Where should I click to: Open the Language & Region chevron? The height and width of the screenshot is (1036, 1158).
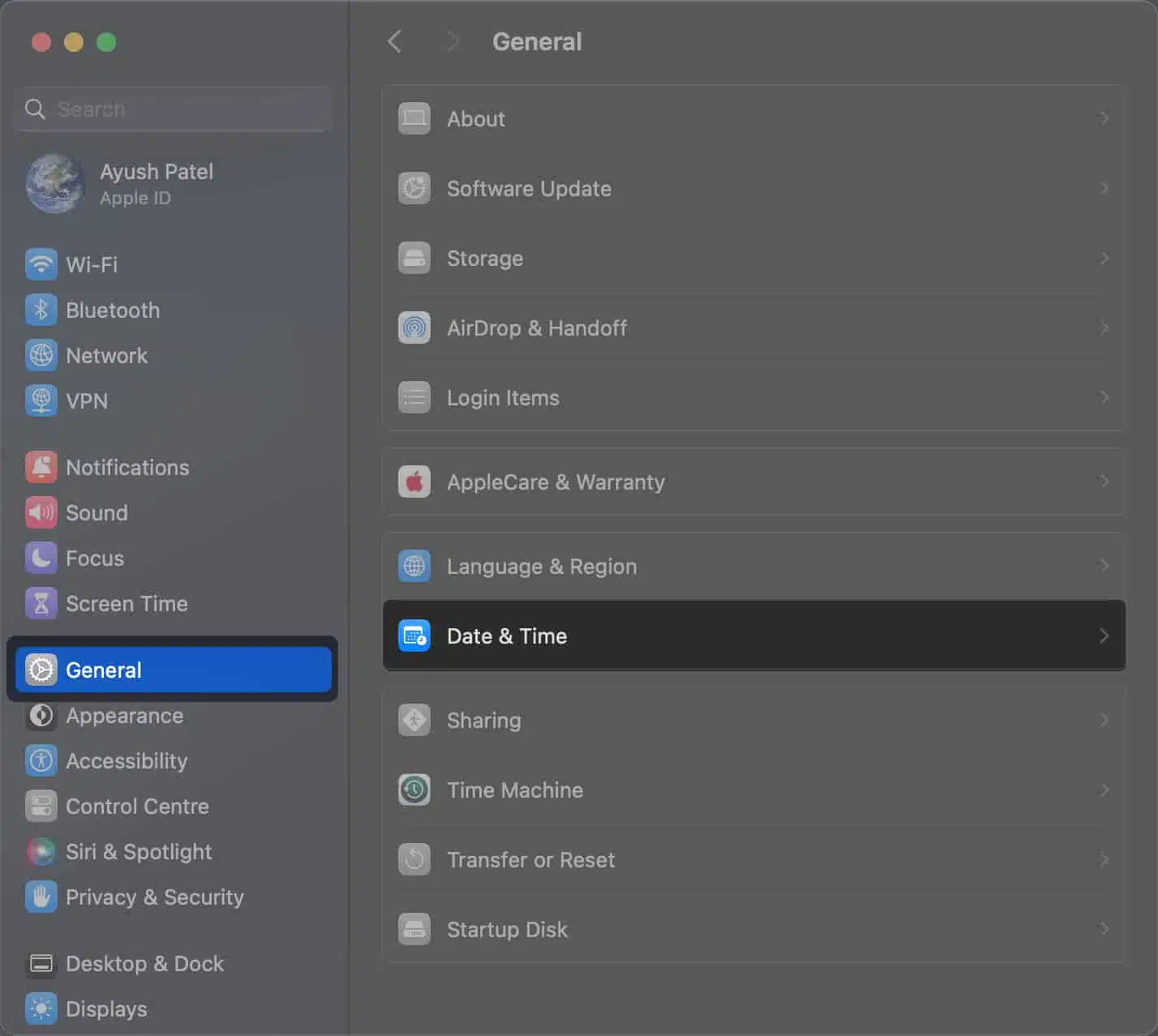1103,566
